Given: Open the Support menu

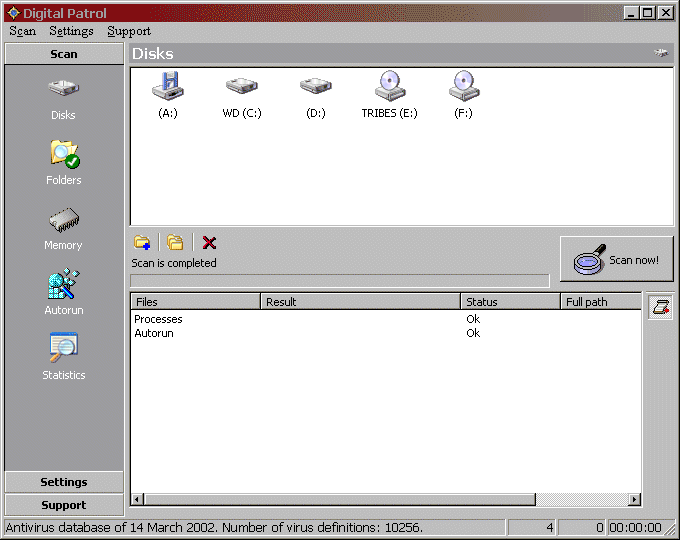Looking at the screenshot, I should pyautogui.click(x=129, y=31).
